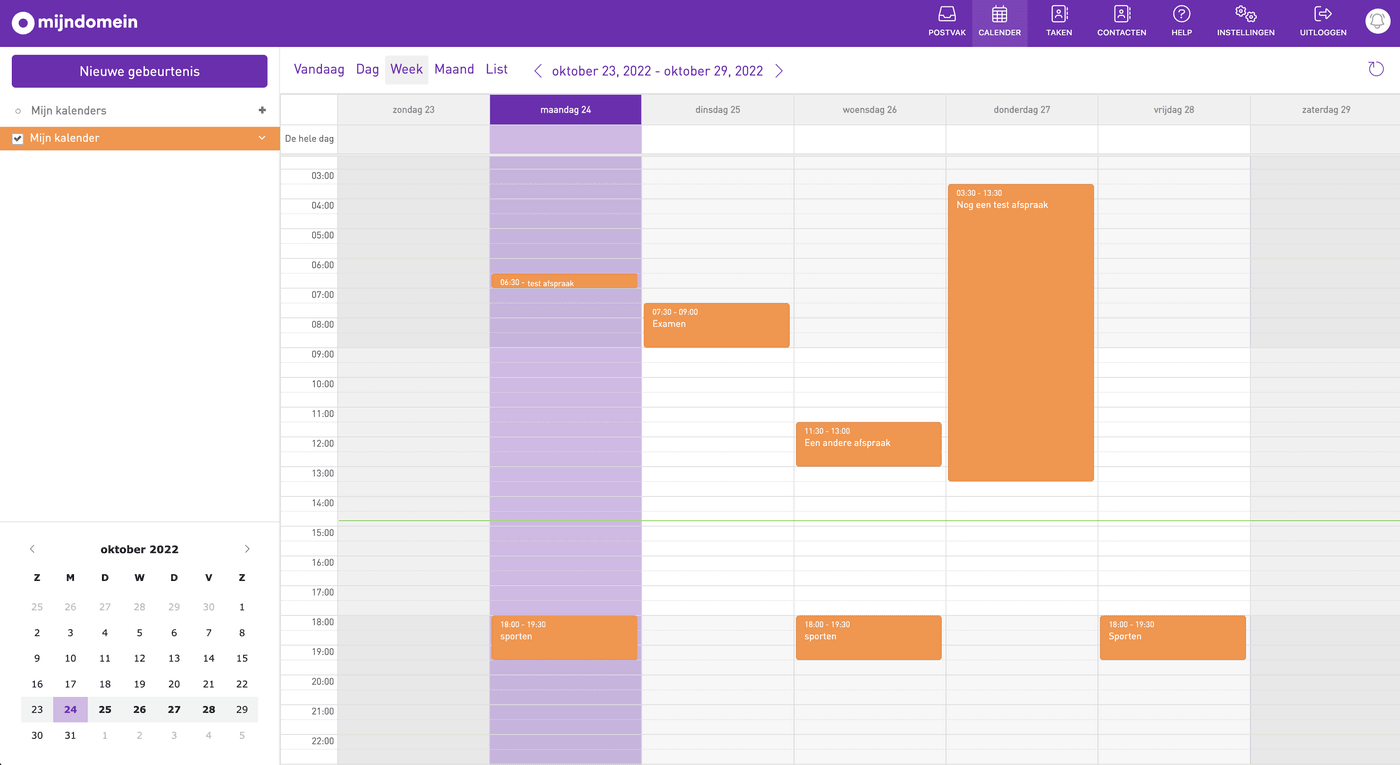Image resolution: width=1400 pixels, height=765 pixels.
Task: Add calendar with plus icon
Action: pos(262,110)
